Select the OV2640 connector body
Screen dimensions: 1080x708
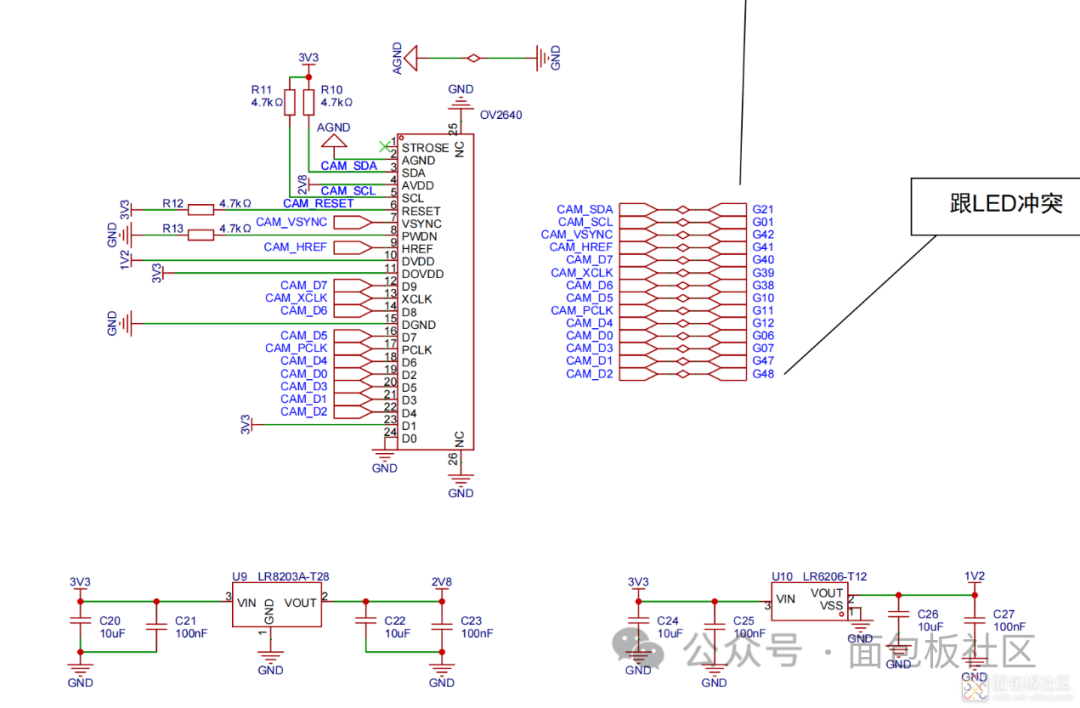pos(435,292)
